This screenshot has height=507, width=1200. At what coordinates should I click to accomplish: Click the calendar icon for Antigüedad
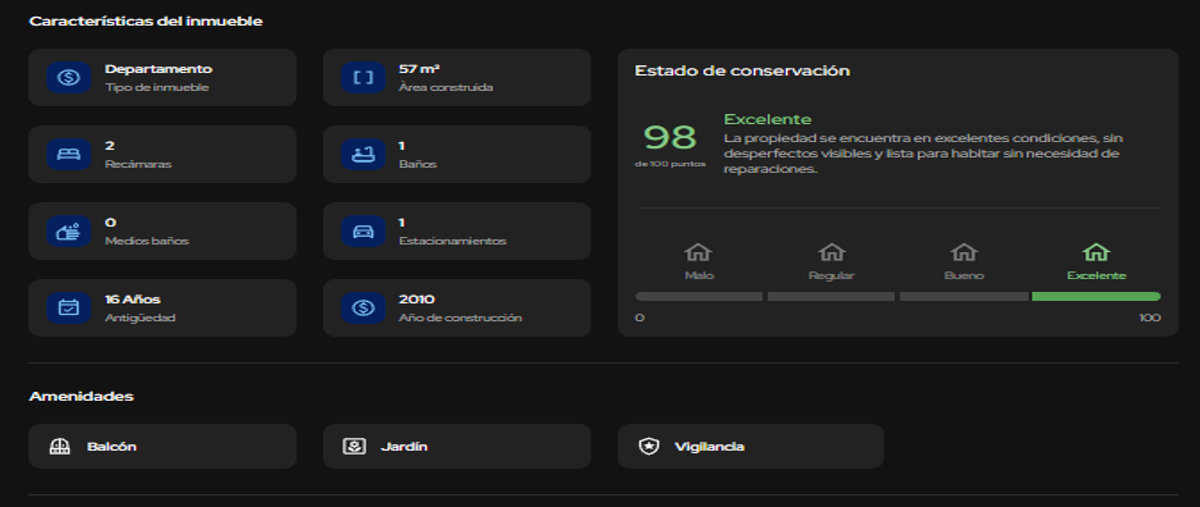(x=69, y=308)
